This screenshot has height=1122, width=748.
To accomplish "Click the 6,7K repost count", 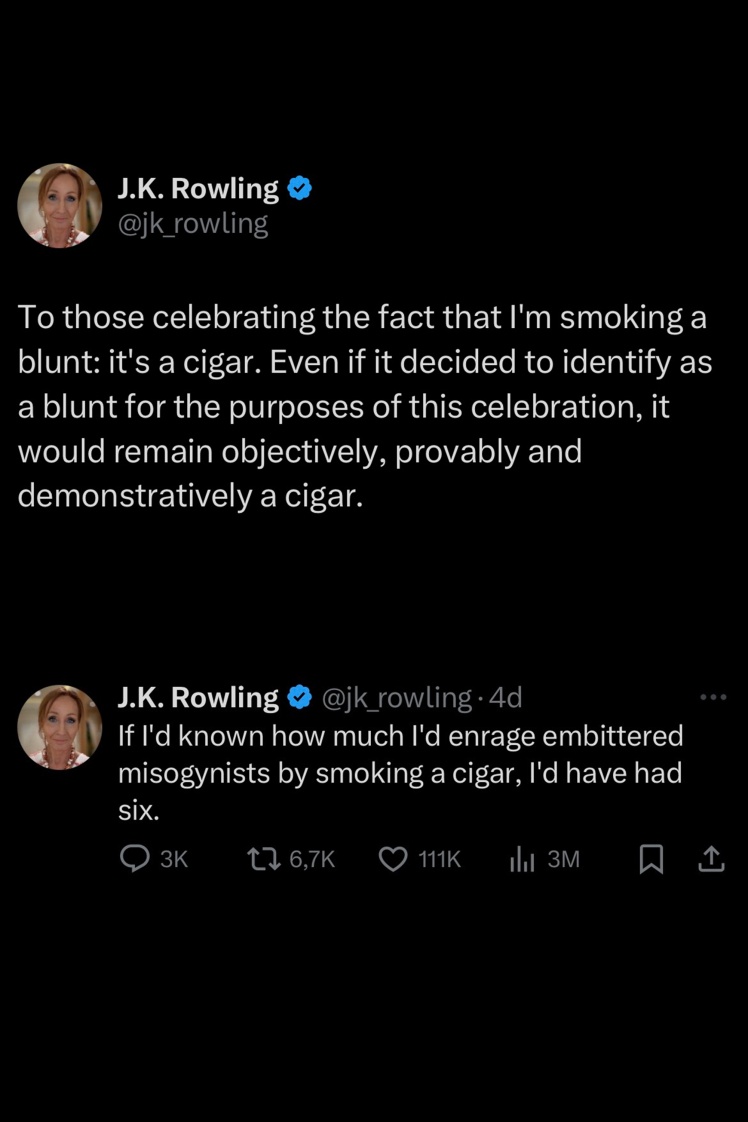I will (311, 859).
